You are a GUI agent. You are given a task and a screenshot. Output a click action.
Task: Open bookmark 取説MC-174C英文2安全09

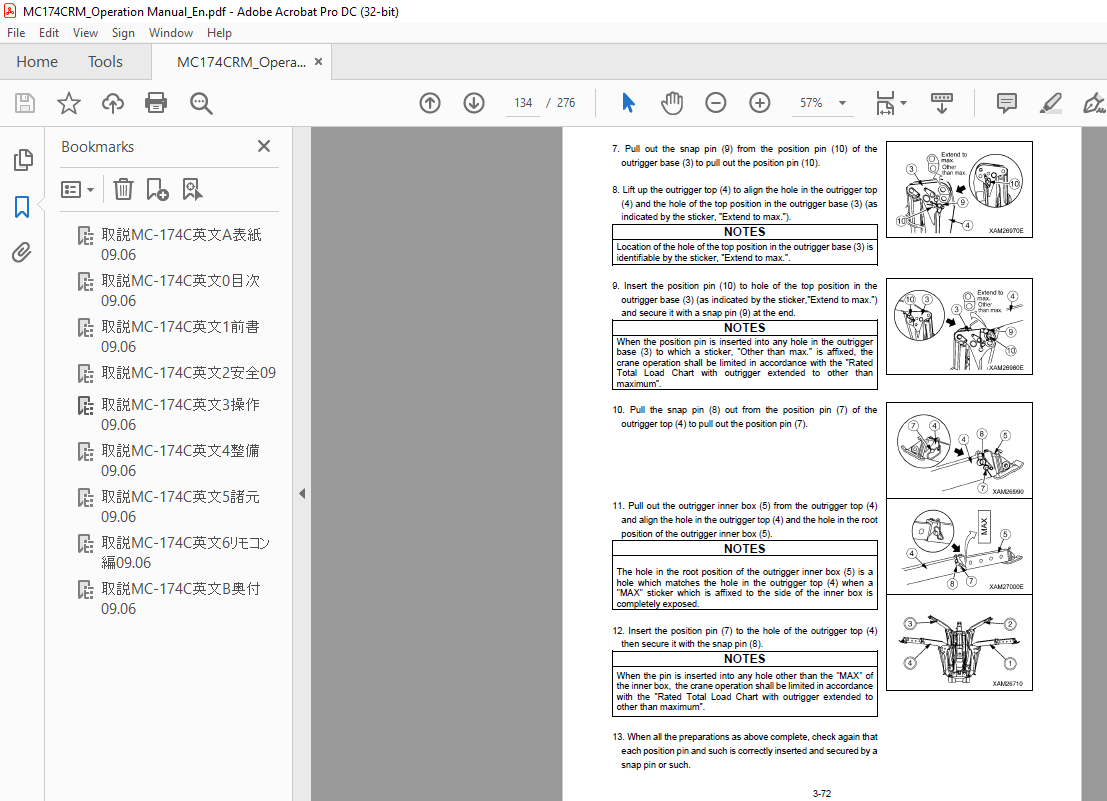click(x=188, y=373)
